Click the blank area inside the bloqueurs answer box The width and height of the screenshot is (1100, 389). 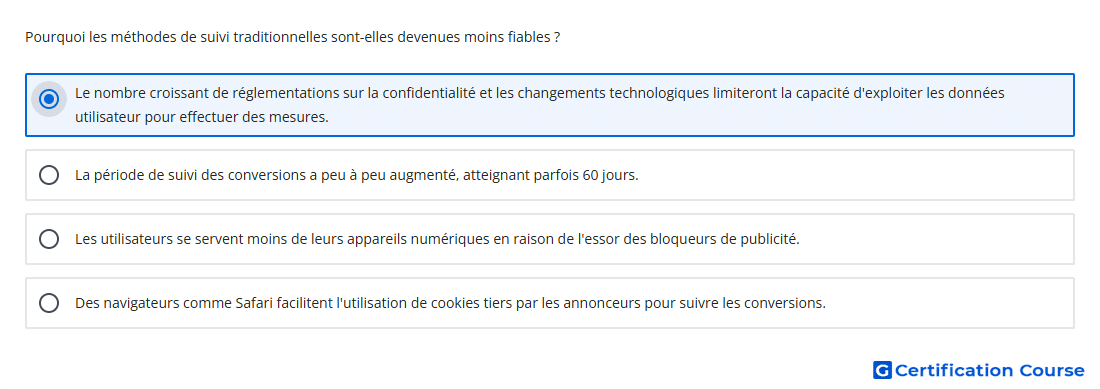[x=937, y=239]
